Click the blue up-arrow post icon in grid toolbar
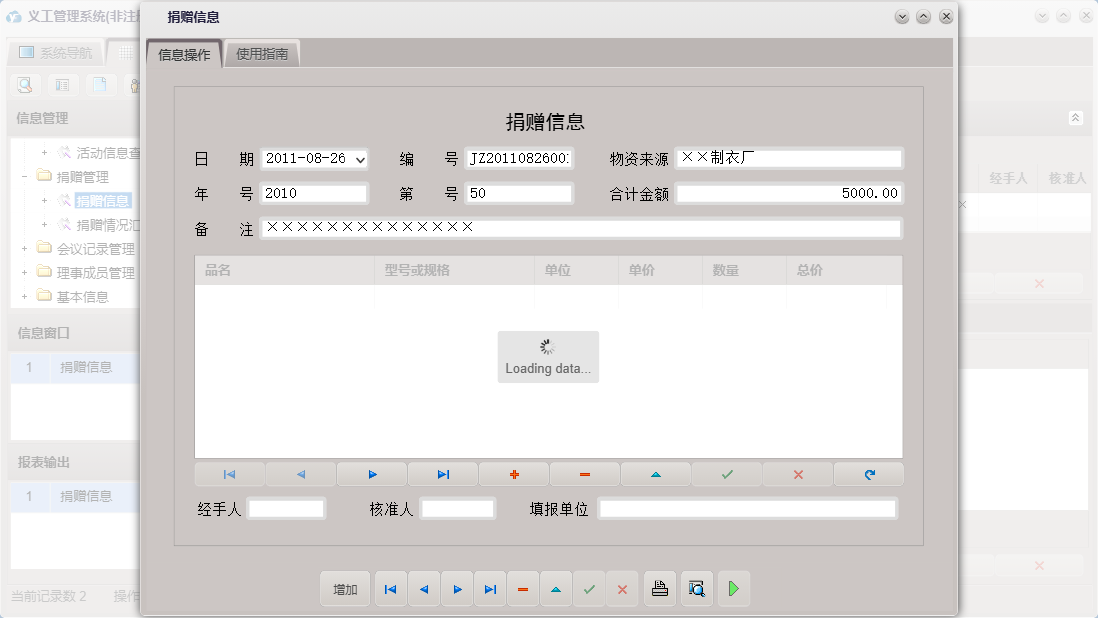This screenshot has width=1098, height=618. coord(655,474)
